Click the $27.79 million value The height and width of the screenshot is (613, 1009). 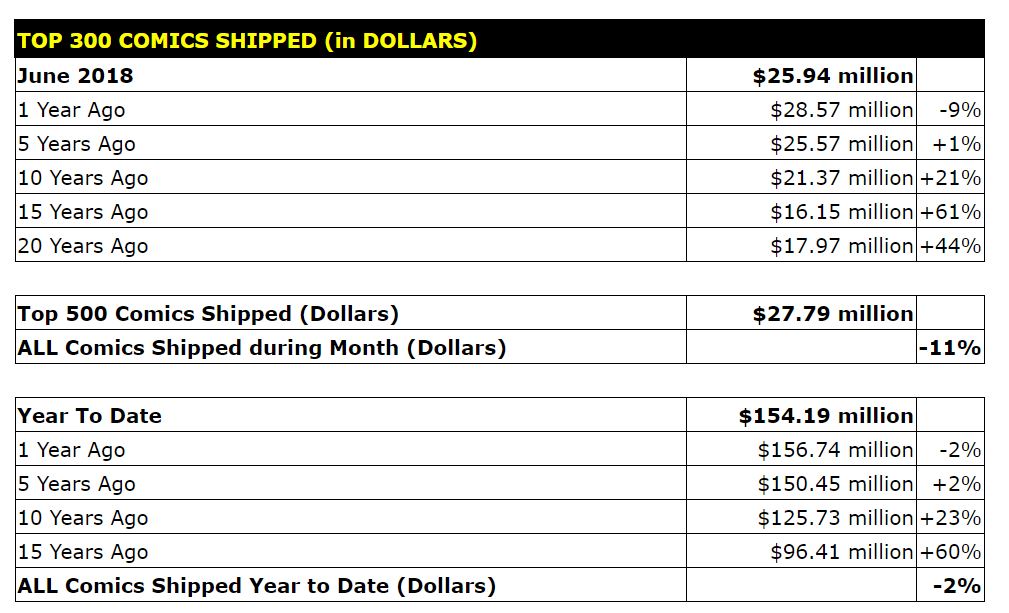(x=832, y=314)
